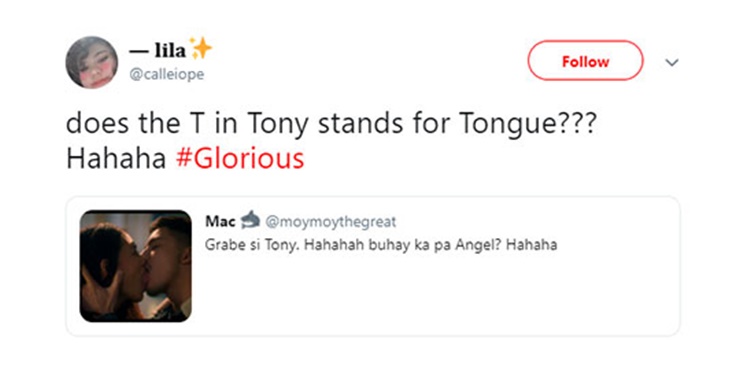
Task: Open the lila display name link
Action: pyautogui.click(x=157, y=52)
